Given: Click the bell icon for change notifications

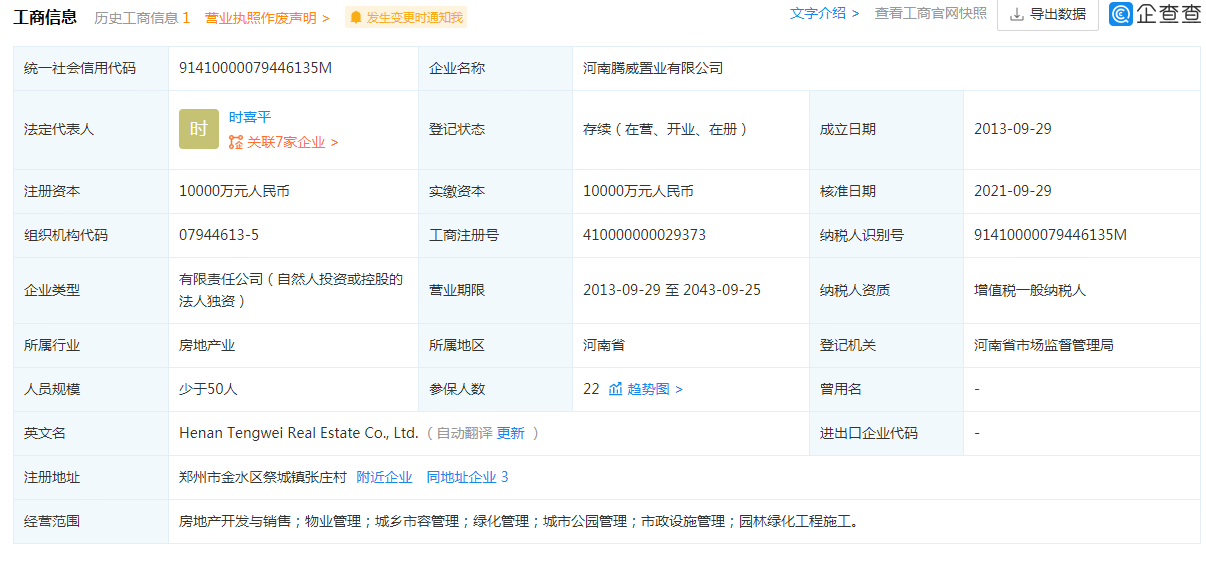Looking at the screenshot, I should (355, 18).
